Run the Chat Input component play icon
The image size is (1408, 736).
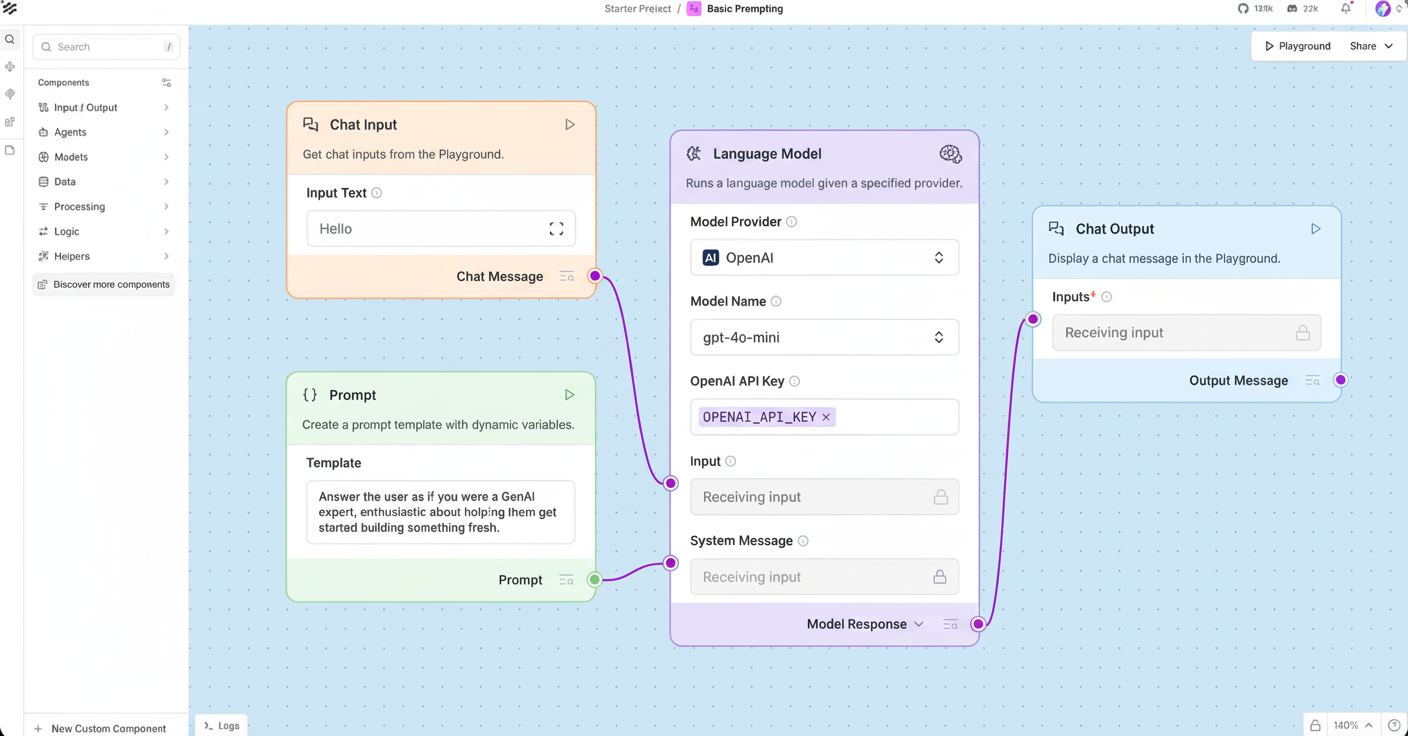coord(570,125)
